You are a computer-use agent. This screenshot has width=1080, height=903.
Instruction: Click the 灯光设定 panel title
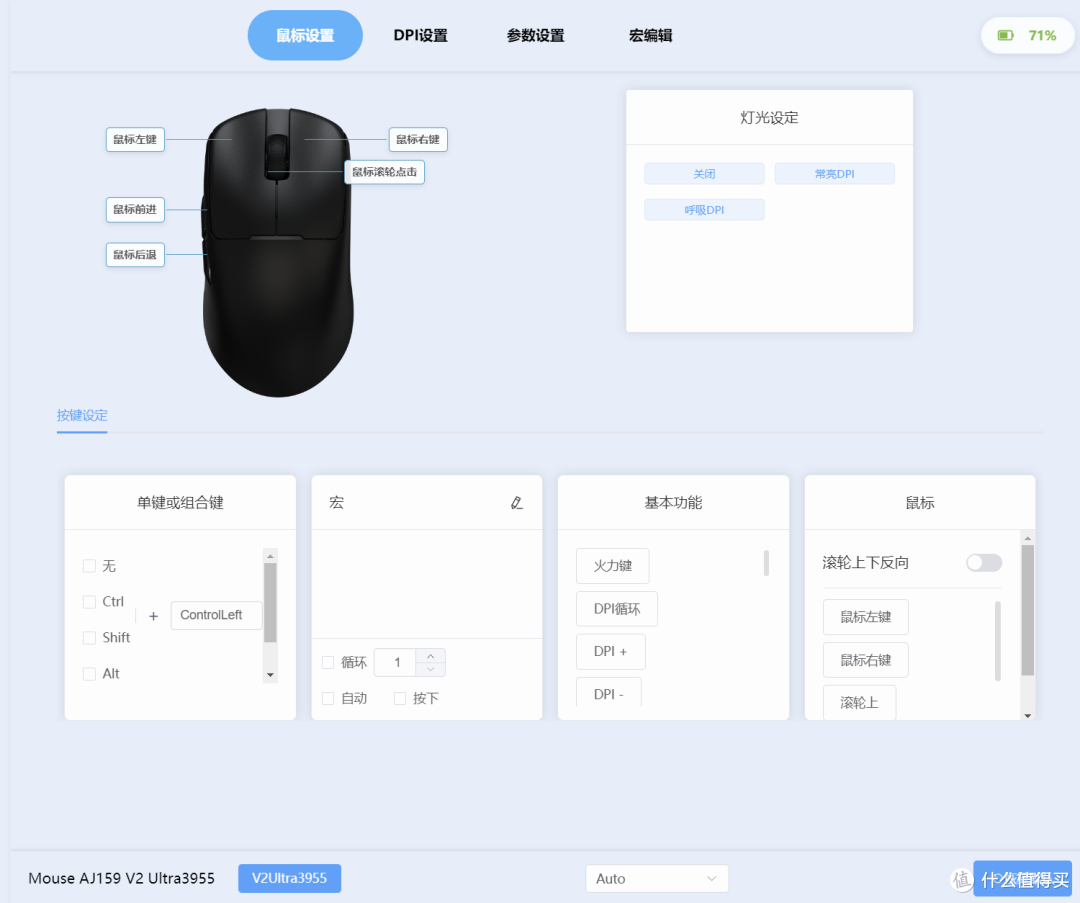coord(769,118)
